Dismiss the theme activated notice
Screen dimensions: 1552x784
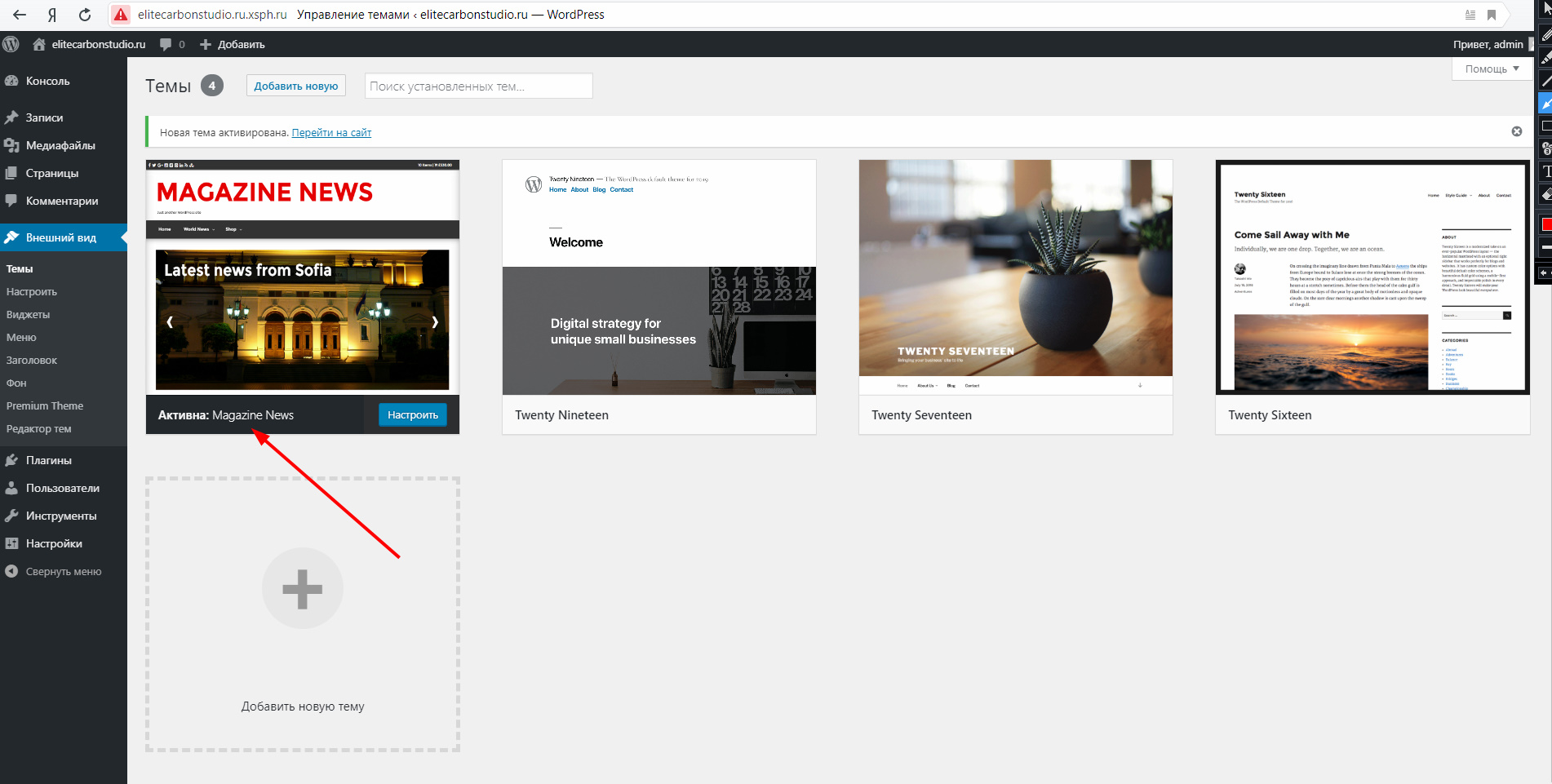(1516, 131)
